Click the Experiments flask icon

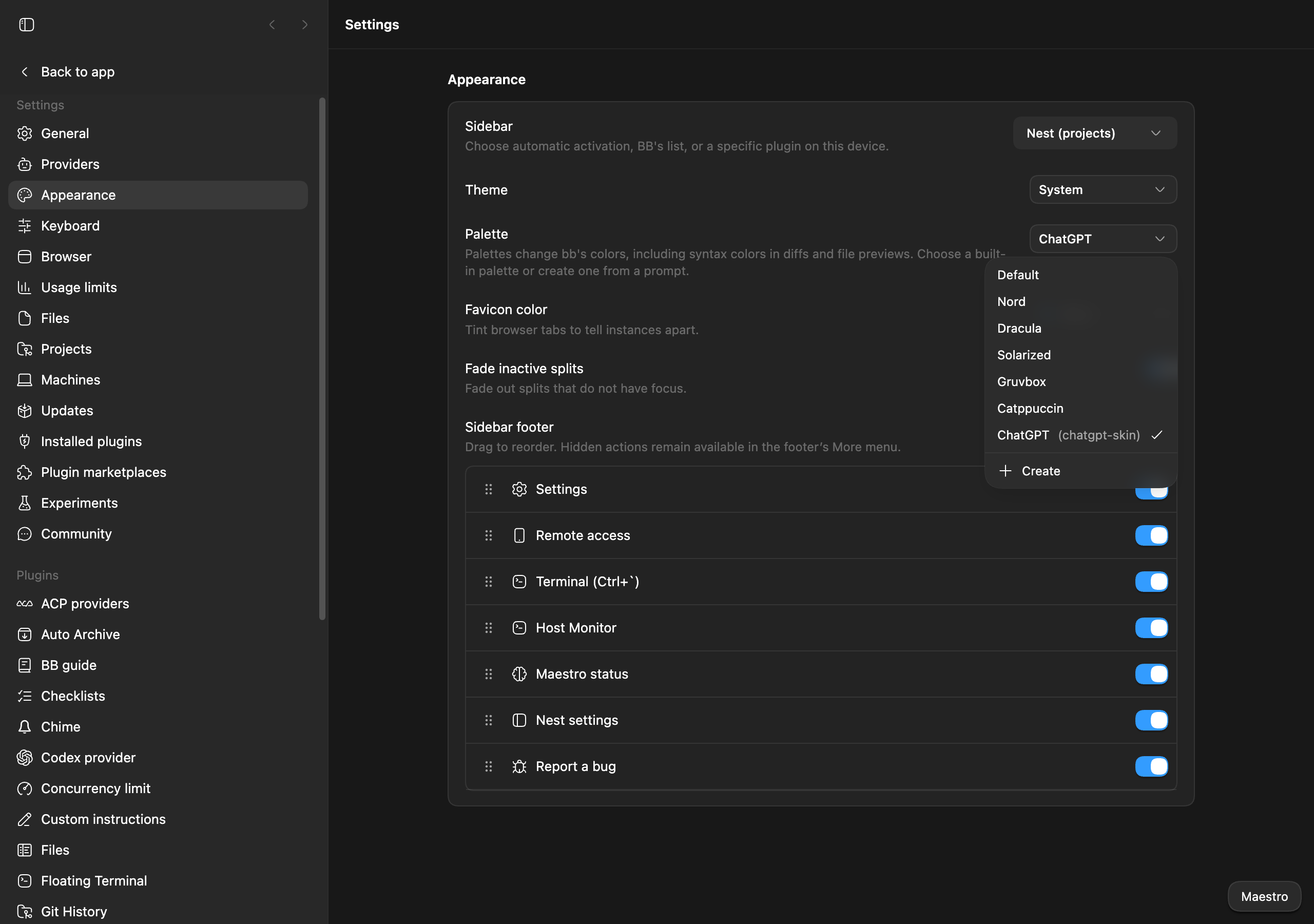25,503
